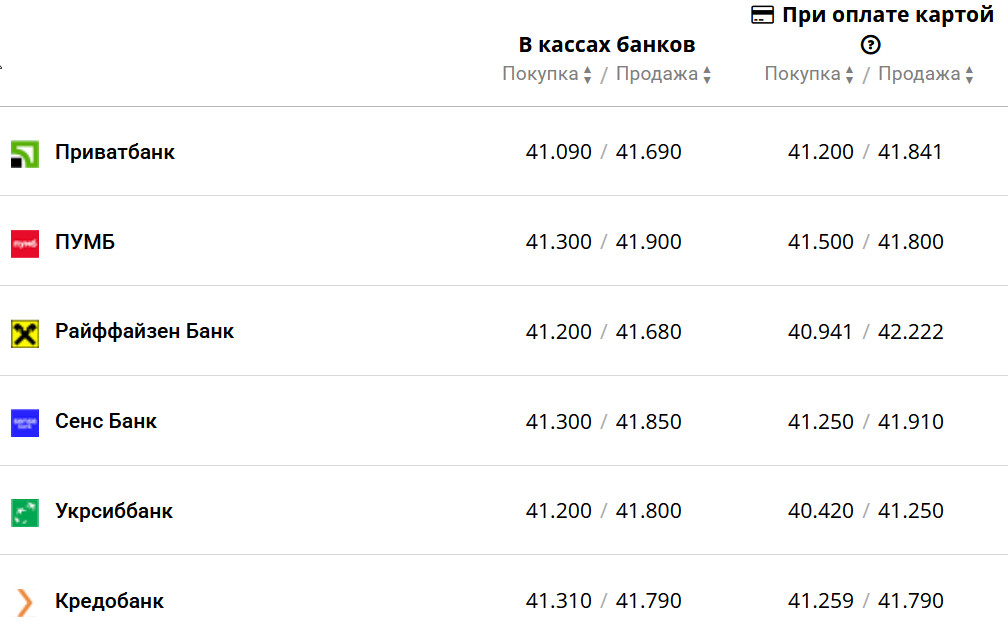Sort card payment by Покупка
This screenshot has height=641, width=1008.
click(809, 75)
